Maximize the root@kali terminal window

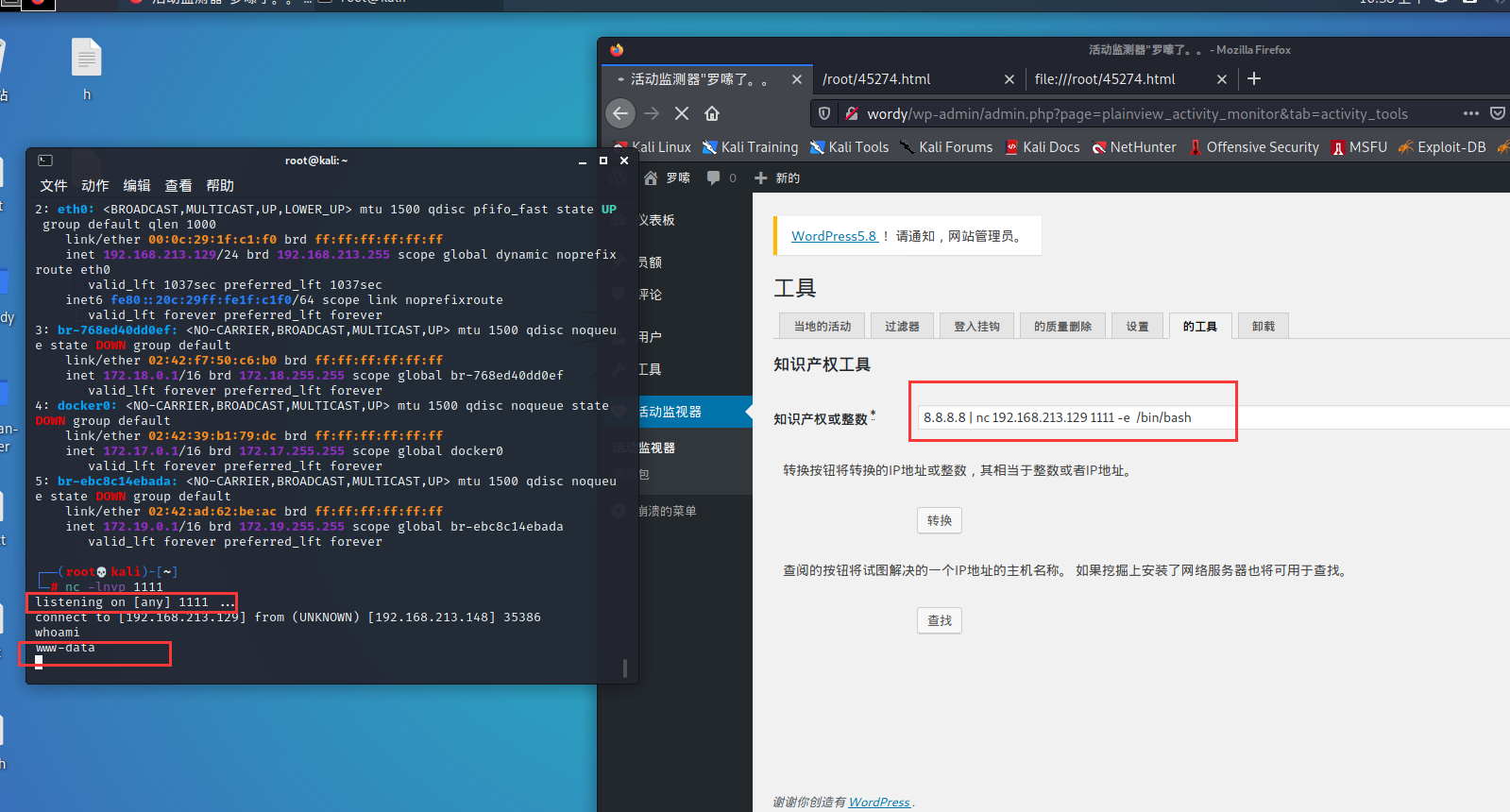point(603,161)
